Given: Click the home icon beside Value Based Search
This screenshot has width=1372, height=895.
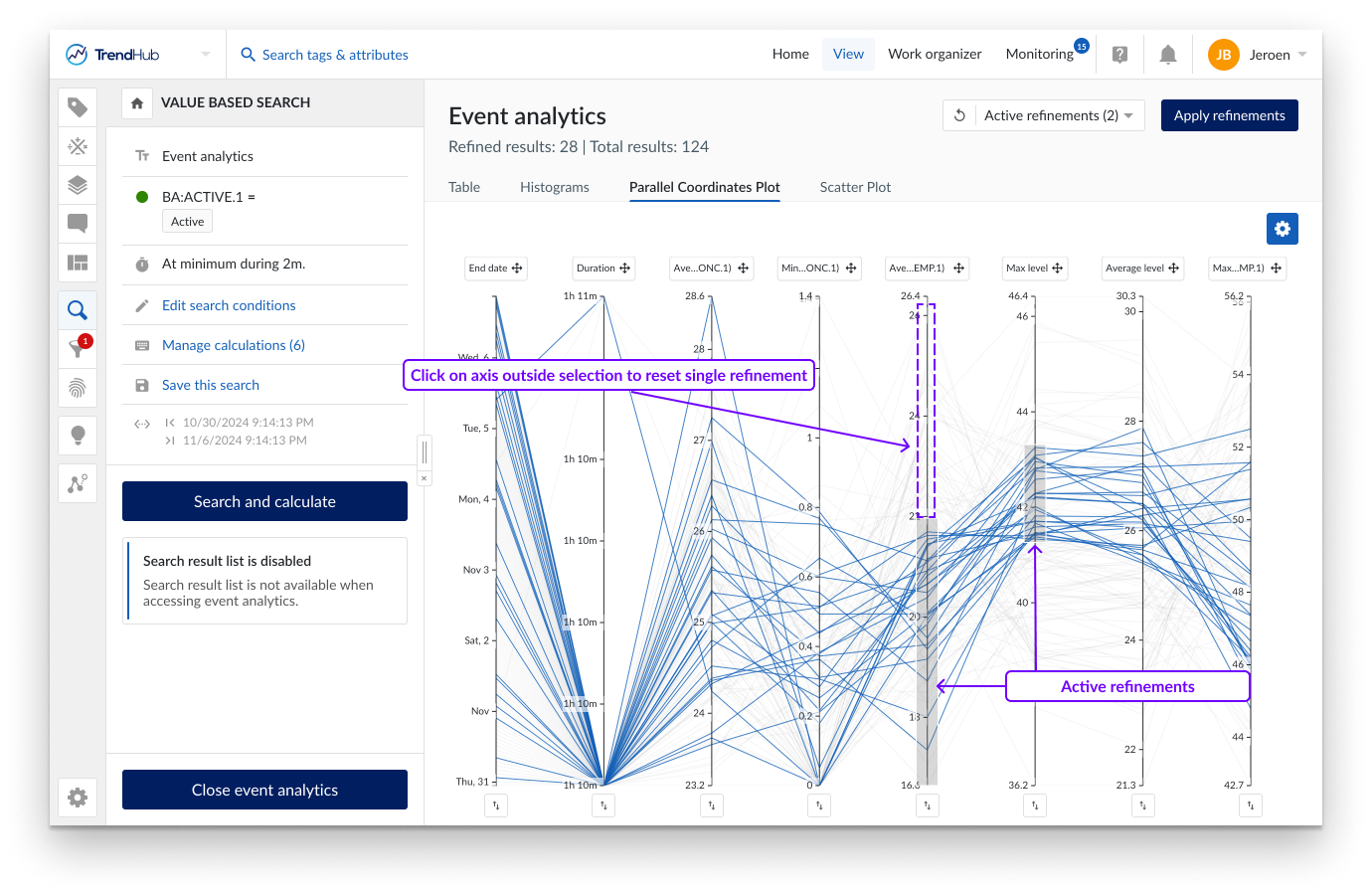Looking at the screenshot, I should click(137, 102).
